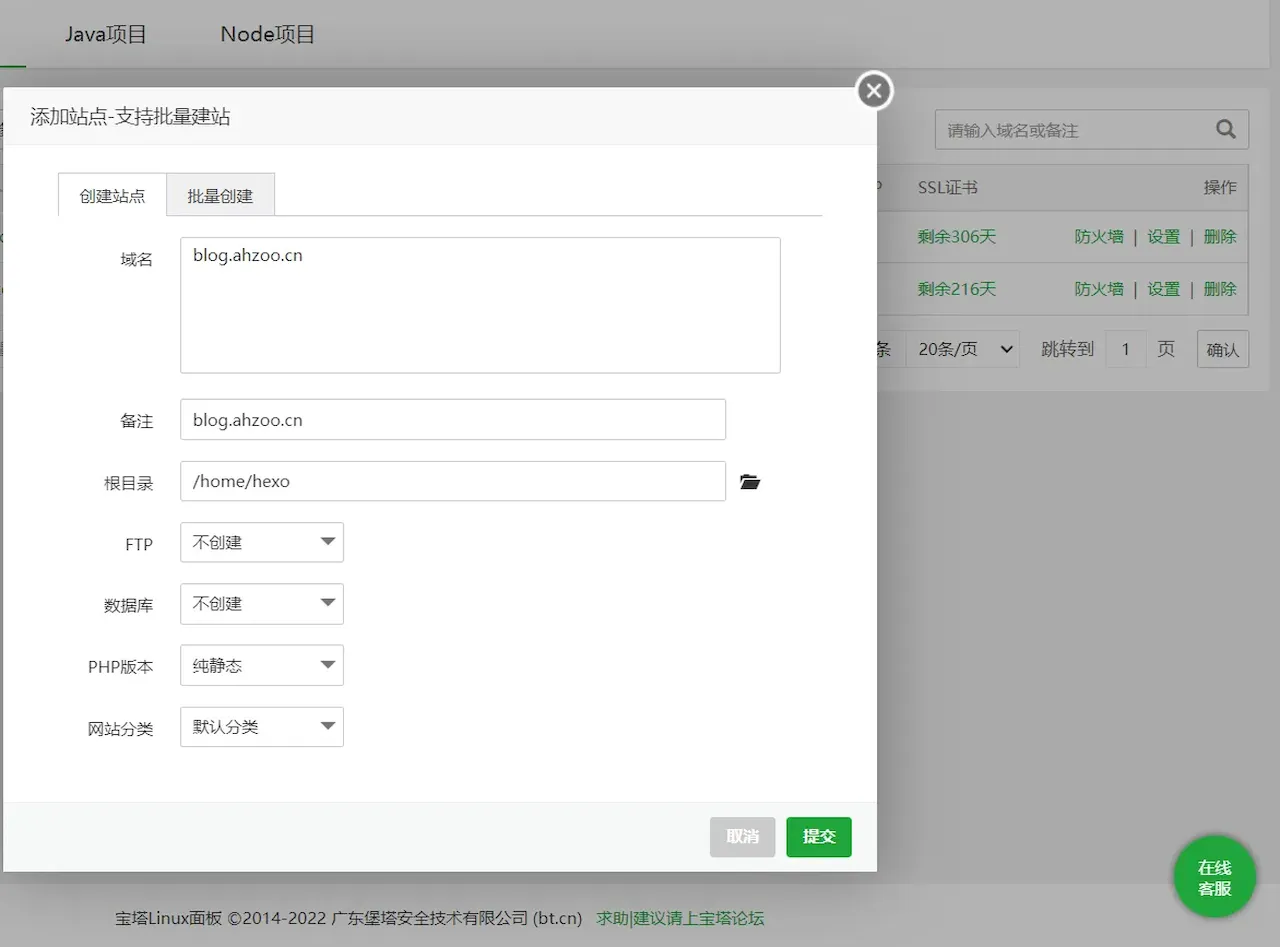Select the 创建站点 tab

(x=112, y=196)
